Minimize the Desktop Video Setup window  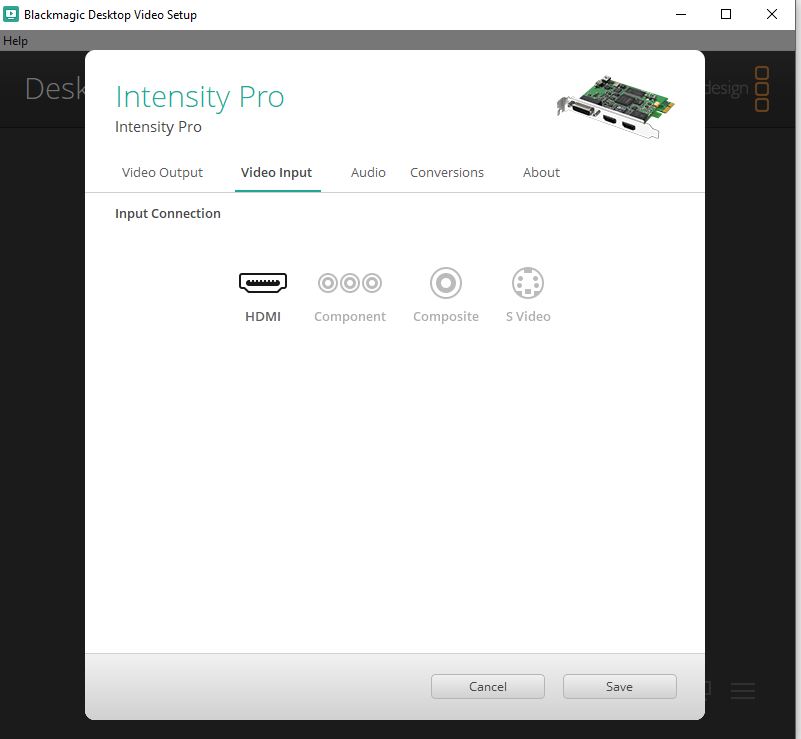click(x=681, y=14)
